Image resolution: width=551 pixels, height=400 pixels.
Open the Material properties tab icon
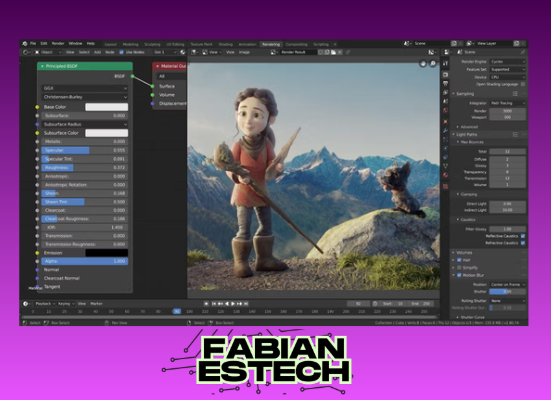click(446, 175)
